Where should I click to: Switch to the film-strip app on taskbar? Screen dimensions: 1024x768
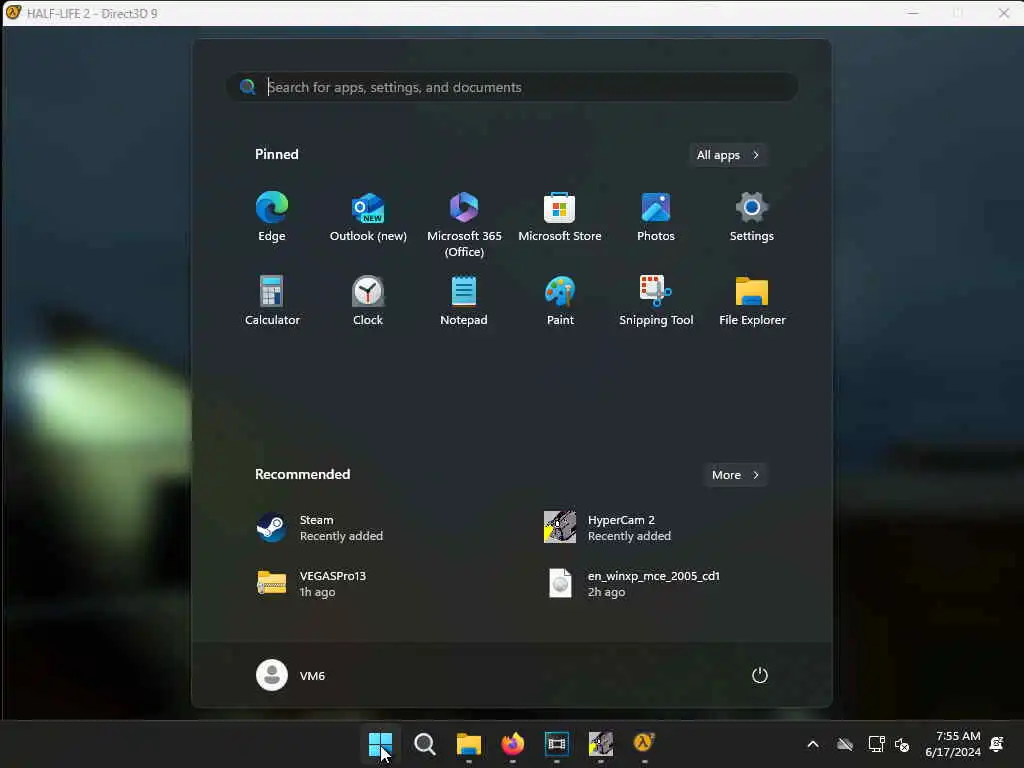pos(556,743)
